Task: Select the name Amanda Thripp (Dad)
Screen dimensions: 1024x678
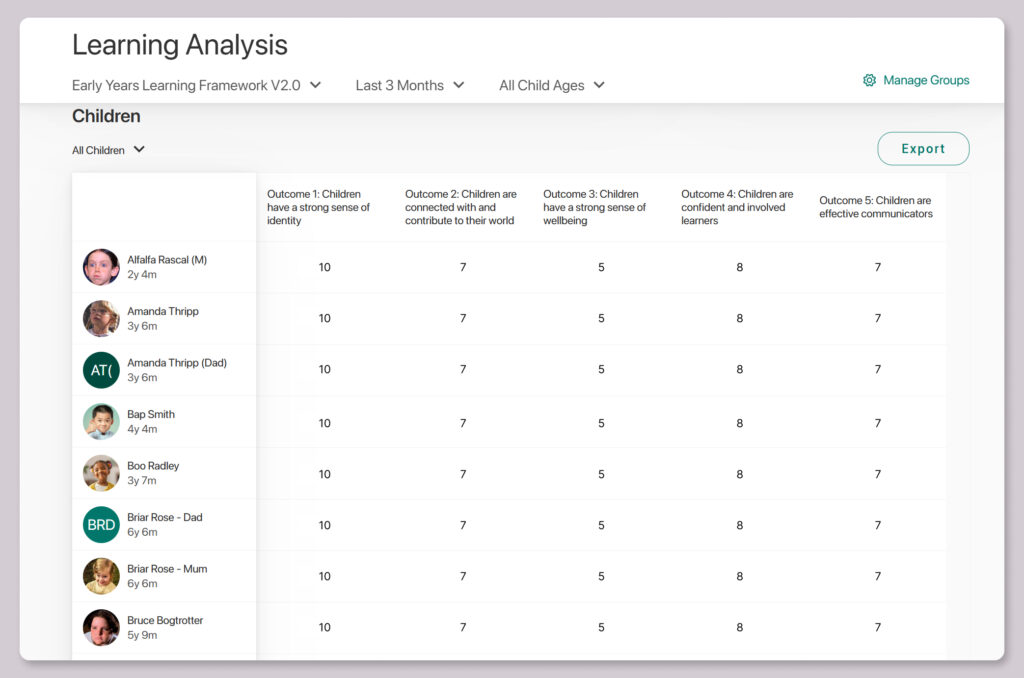Action: (x=177, y=363)
